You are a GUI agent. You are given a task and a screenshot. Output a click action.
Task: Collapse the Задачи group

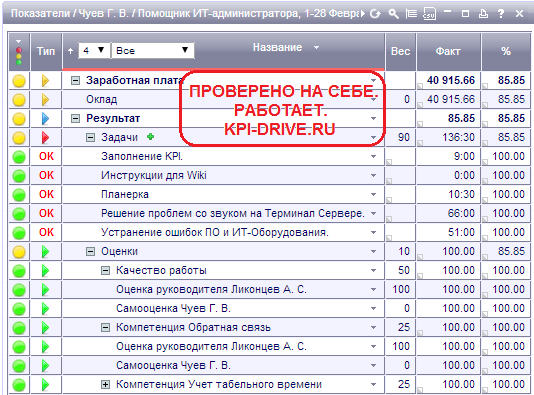click(90, 138)
